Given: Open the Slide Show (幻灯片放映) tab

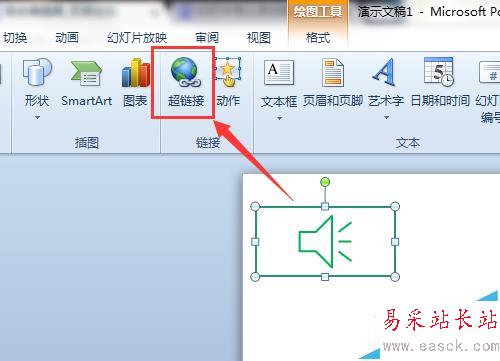Looking at the screenshot, I should click(137, 38).
